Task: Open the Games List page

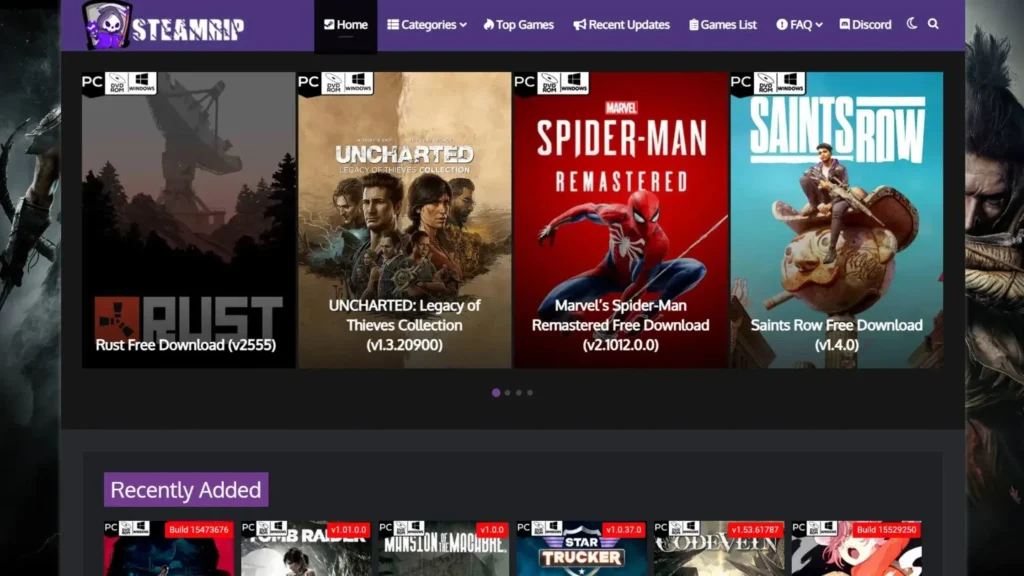Action: point(723,24)
